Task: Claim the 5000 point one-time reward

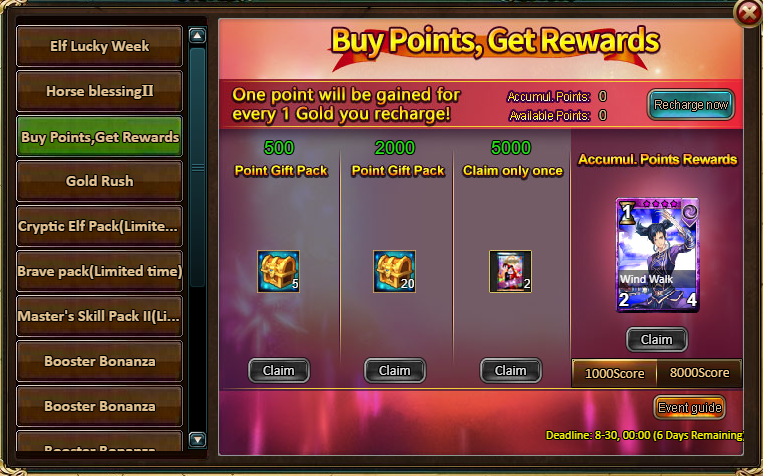Action: point(510,370)
